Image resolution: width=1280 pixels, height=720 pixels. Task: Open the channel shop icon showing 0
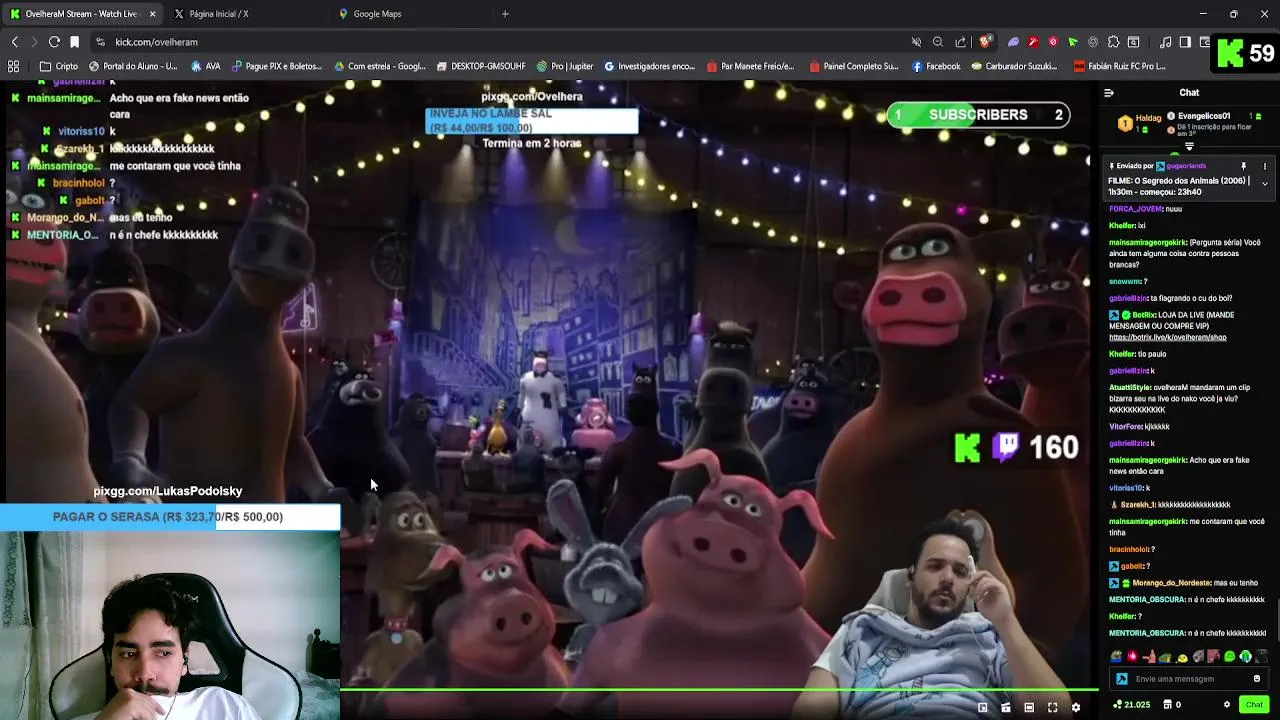(1173, 705)
